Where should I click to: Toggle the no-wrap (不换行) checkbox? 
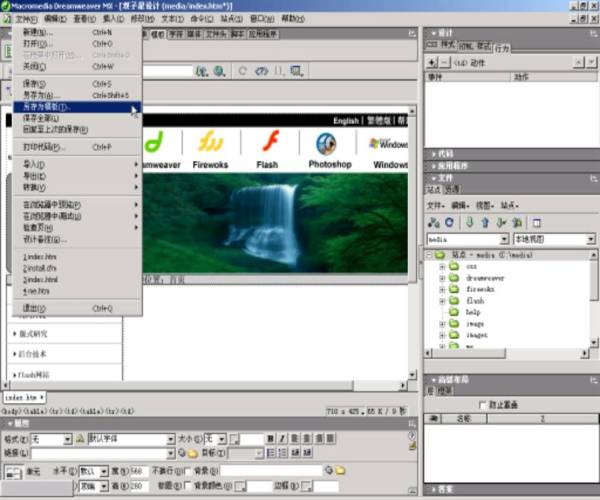point(188,471)
